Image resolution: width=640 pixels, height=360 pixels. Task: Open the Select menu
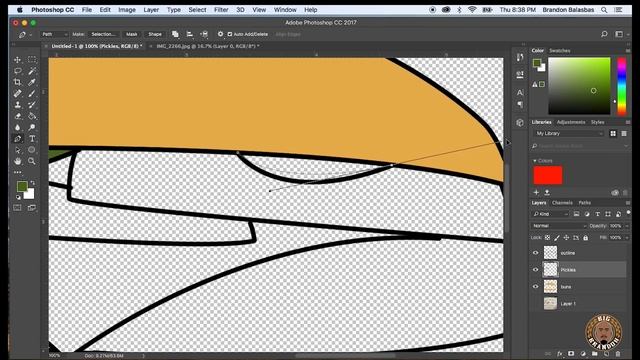tap(197, 10)
